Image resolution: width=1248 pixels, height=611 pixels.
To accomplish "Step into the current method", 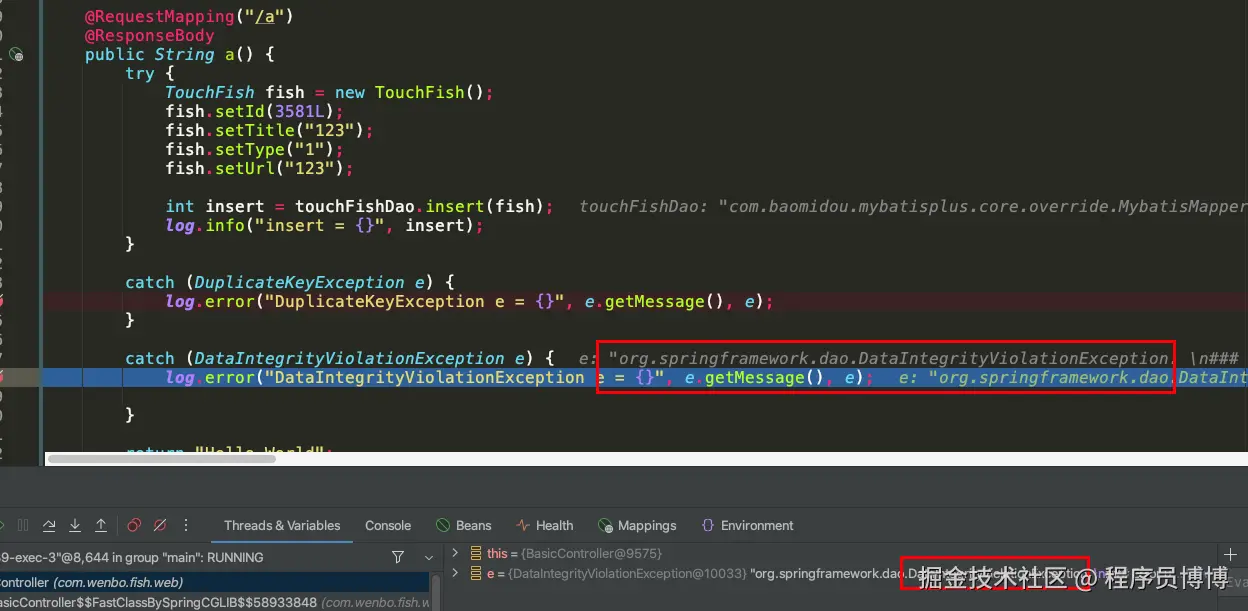I will coord(75,525).
